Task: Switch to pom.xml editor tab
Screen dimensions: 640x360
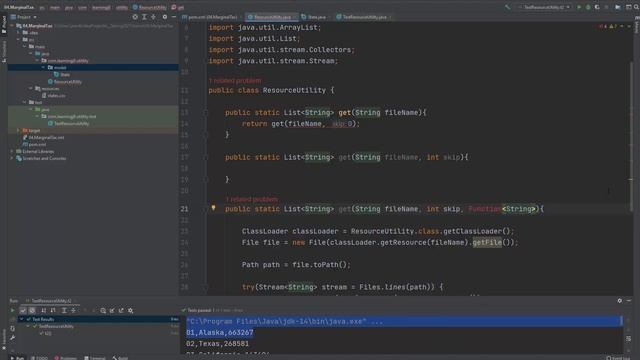Action: pos(210,17)
